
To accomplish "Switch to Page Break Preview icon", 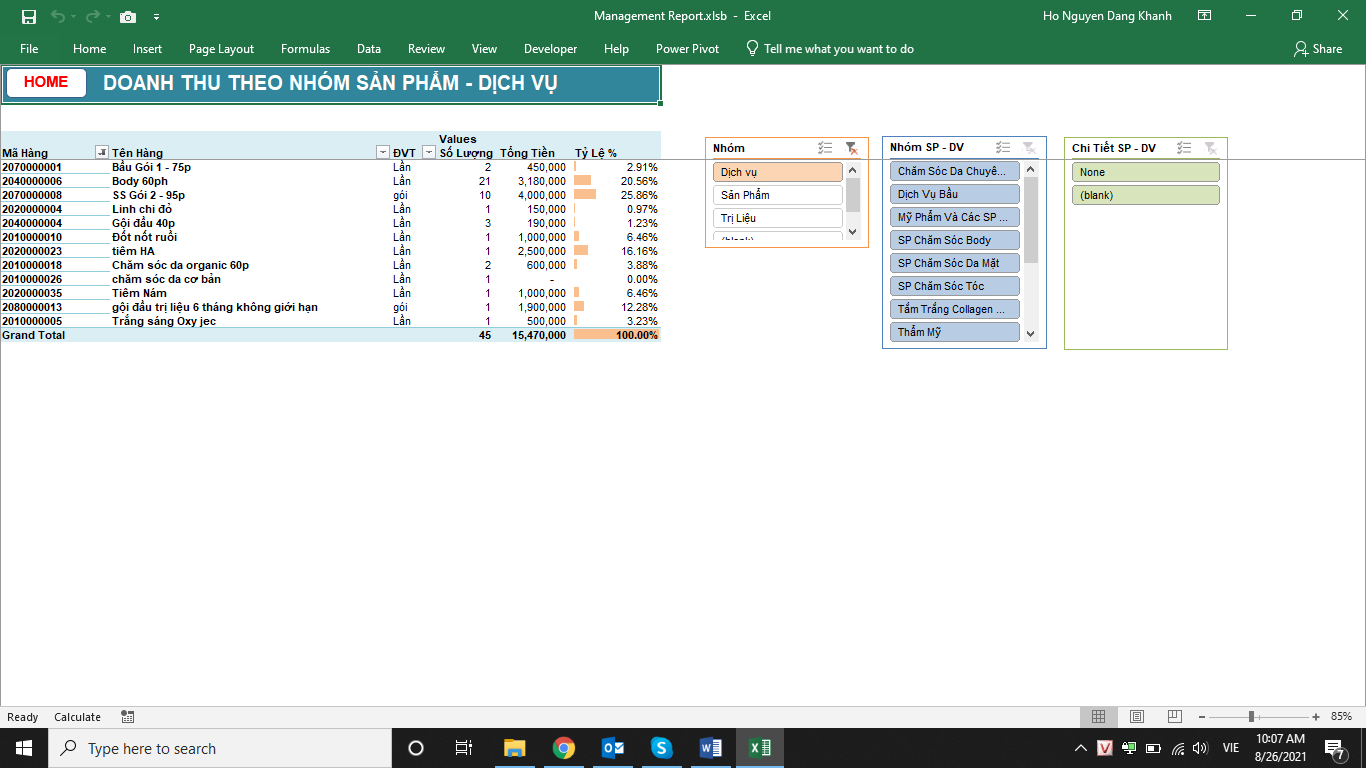I will (x=1175, y=717).
